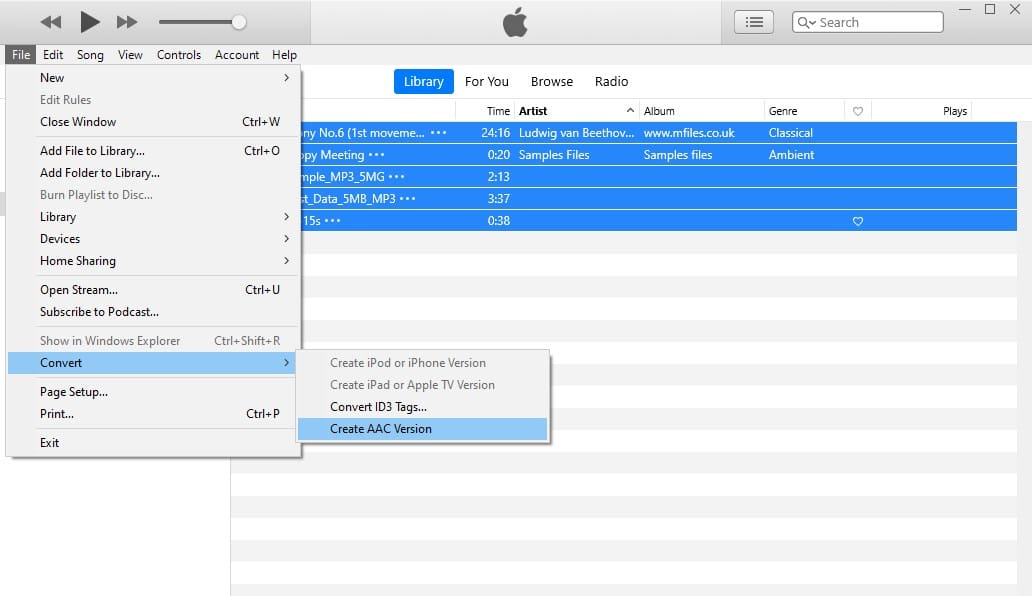Viewport: 1032px width, 596px height.
Task: Open the View menu
Action: click(130, 55)
